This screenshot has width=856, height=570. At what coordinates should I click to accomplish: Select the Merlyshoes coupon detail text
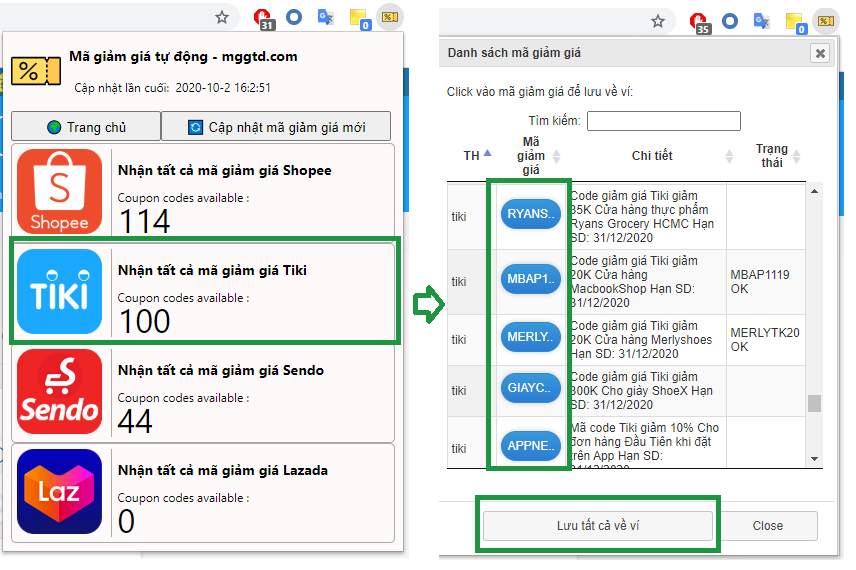(641, 340)
